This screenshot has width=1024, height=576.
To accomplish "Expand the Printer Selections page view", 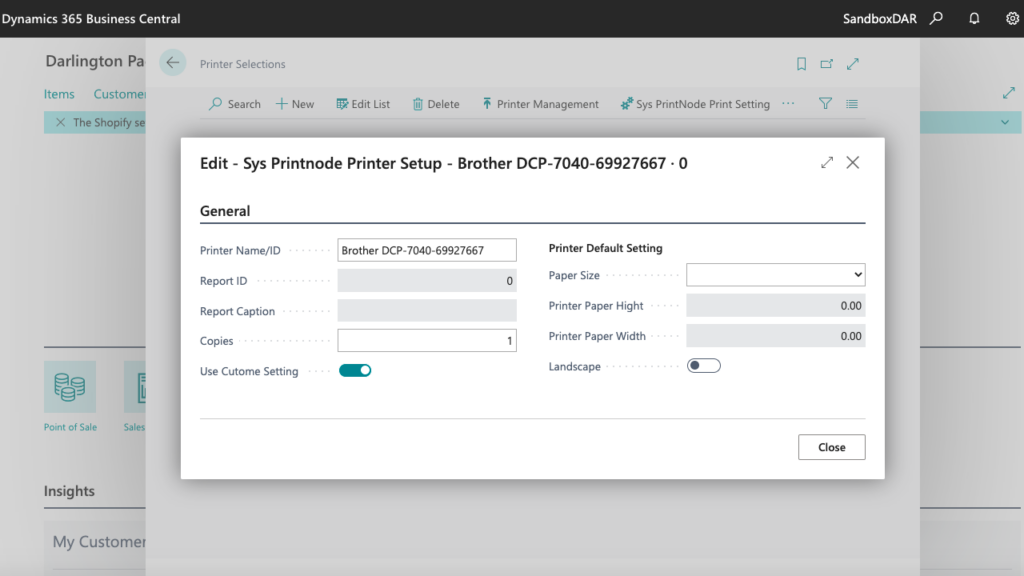I will pos(853,63).
